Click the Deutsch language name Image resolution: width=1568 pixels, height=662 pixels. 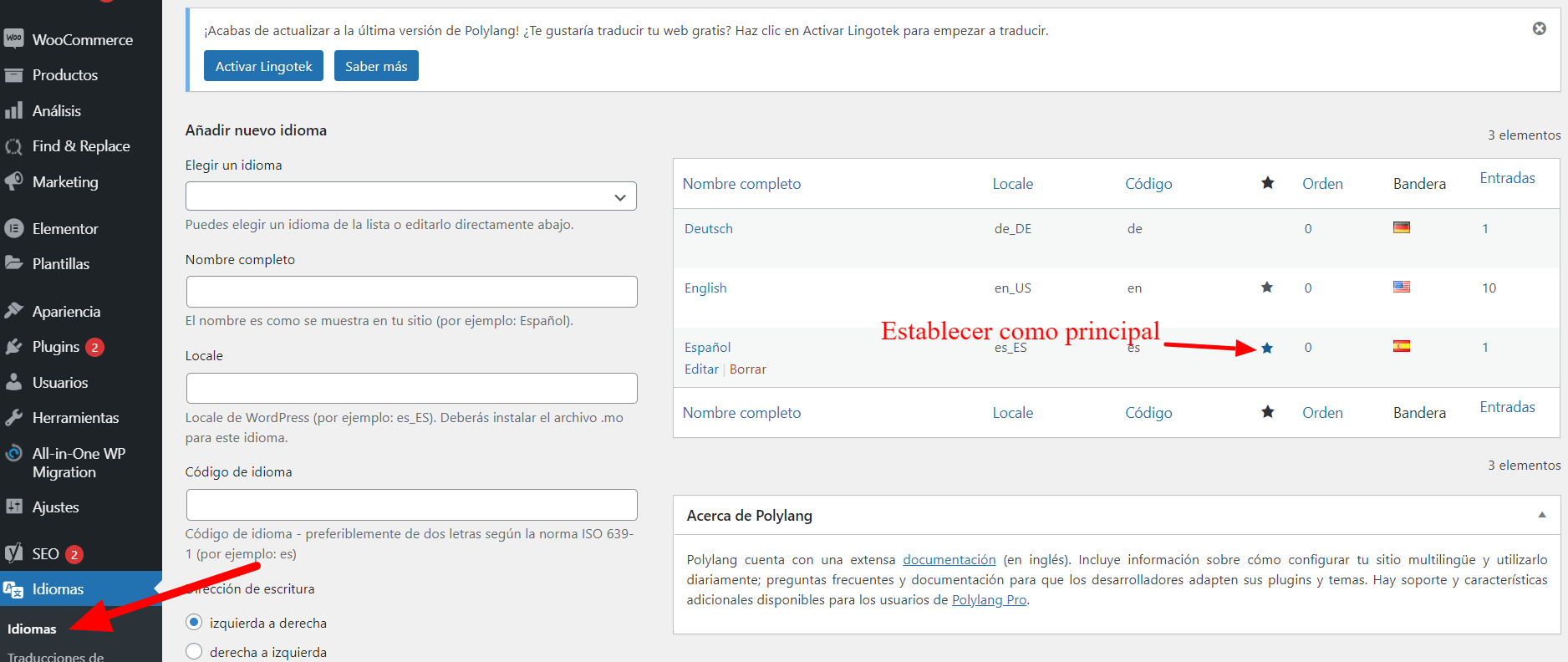point(708,229)
